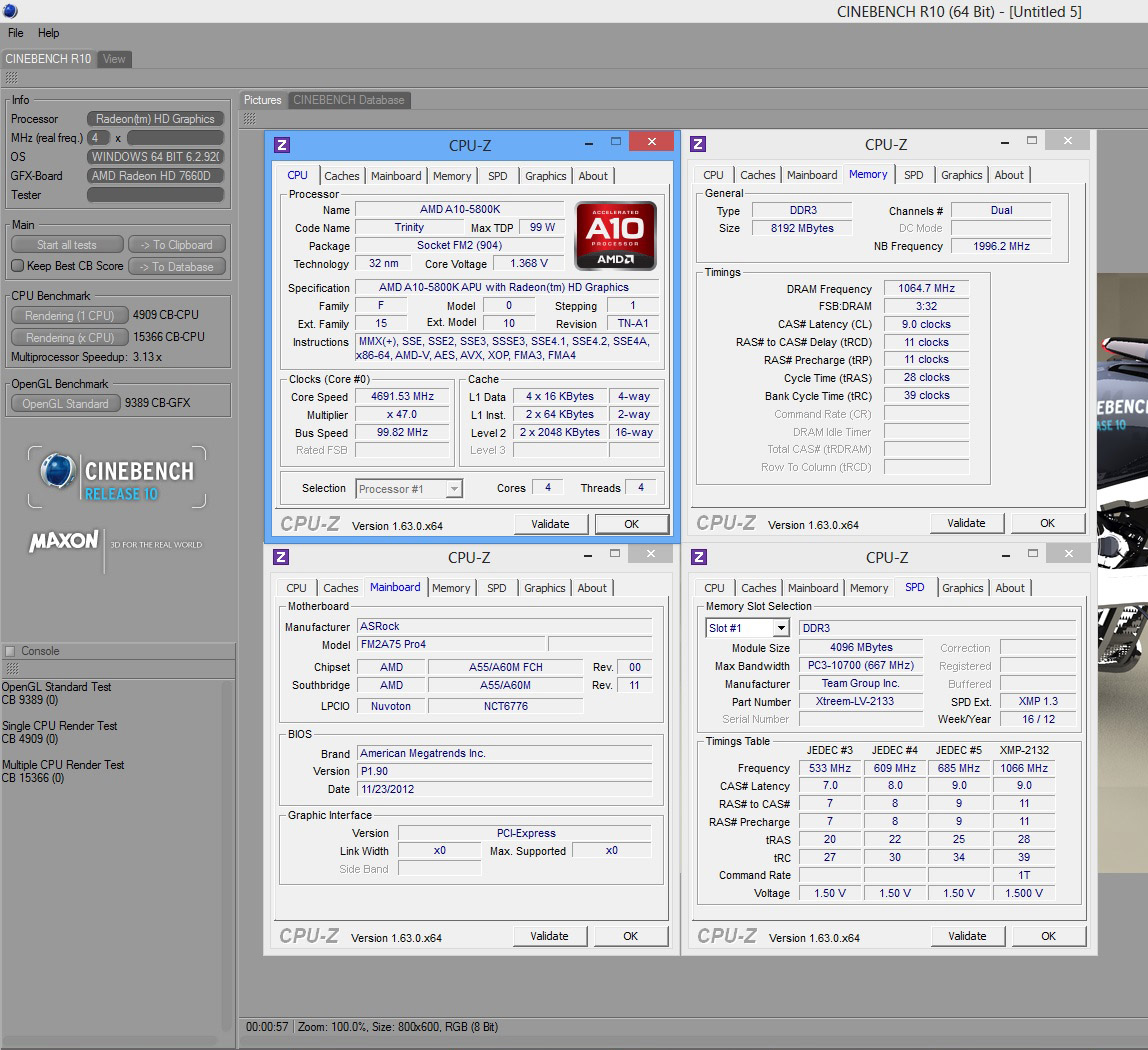Screen dimensions: 1148x1050
Task: Click the 15366 CB-CPU score text
Action: (x=169, y=337)
